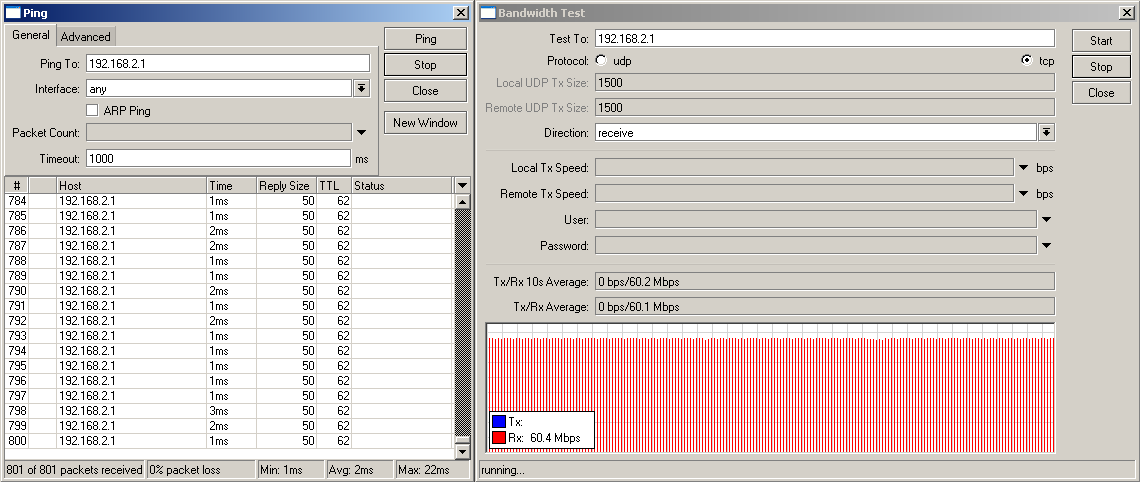Expand the Remote Tx Speed field

pyautogui.click(x=1024, y=194)
